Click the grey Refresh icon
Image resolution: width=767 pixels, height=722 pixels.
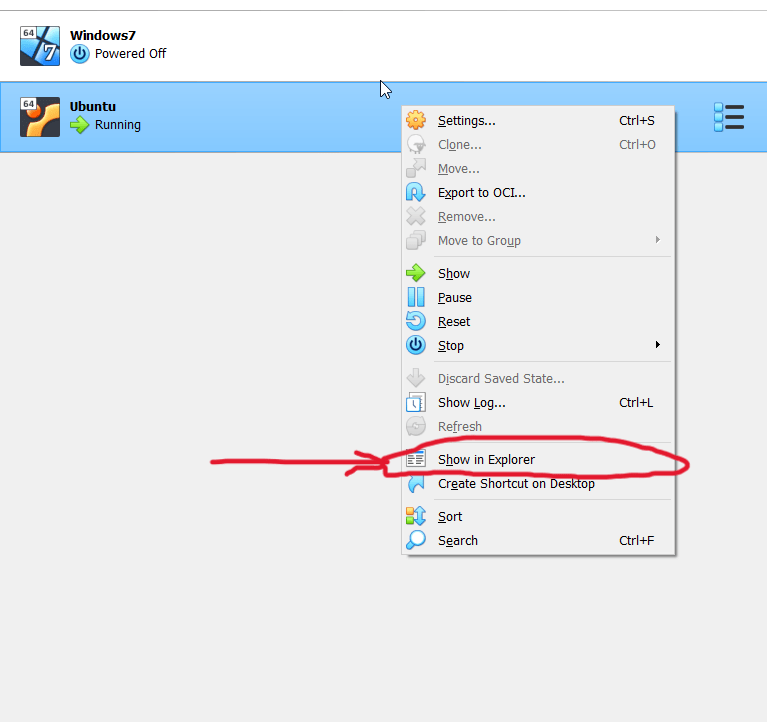point(416,426)
